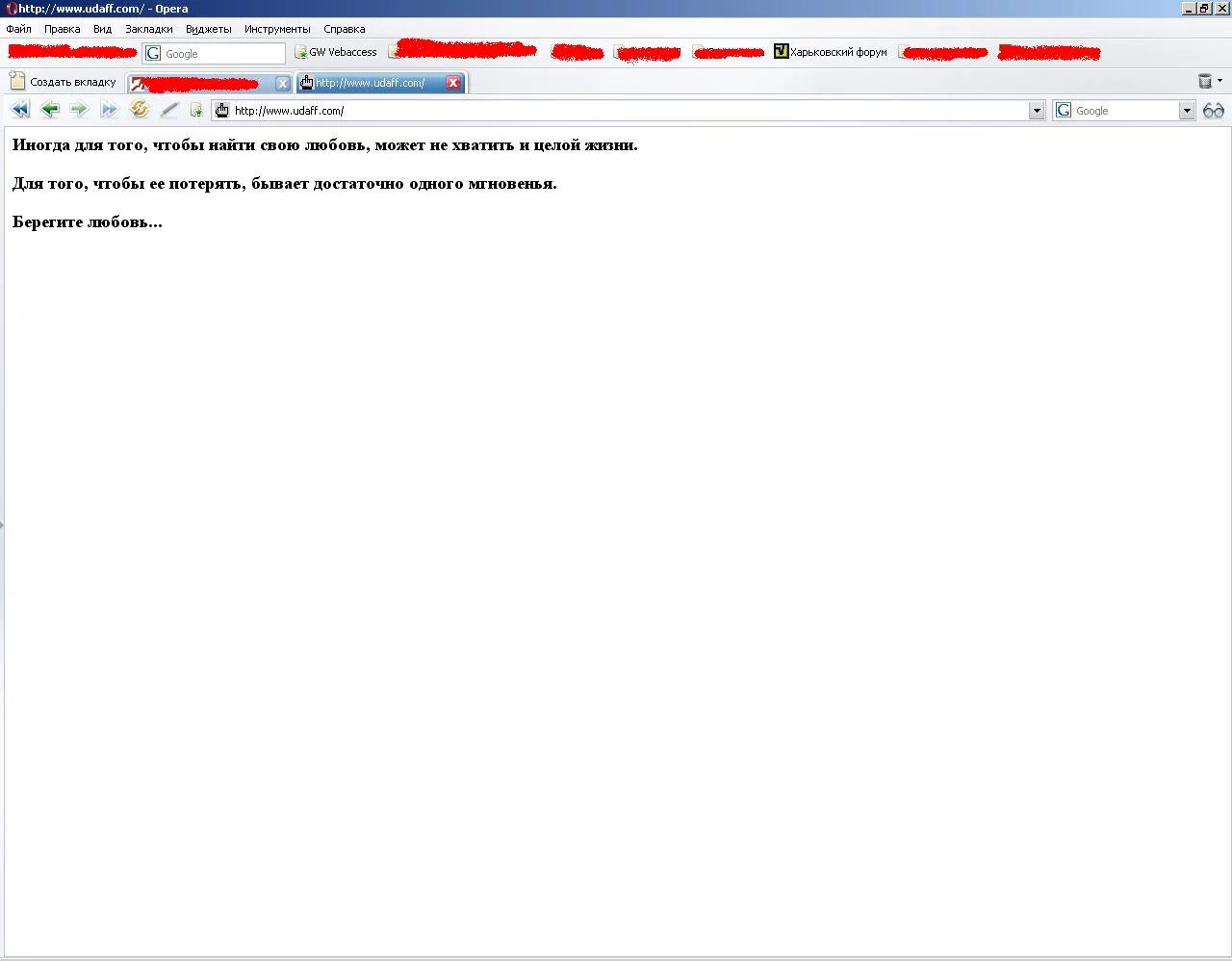
Task: Open the Виджеты menu
Action: pos(209,29)
